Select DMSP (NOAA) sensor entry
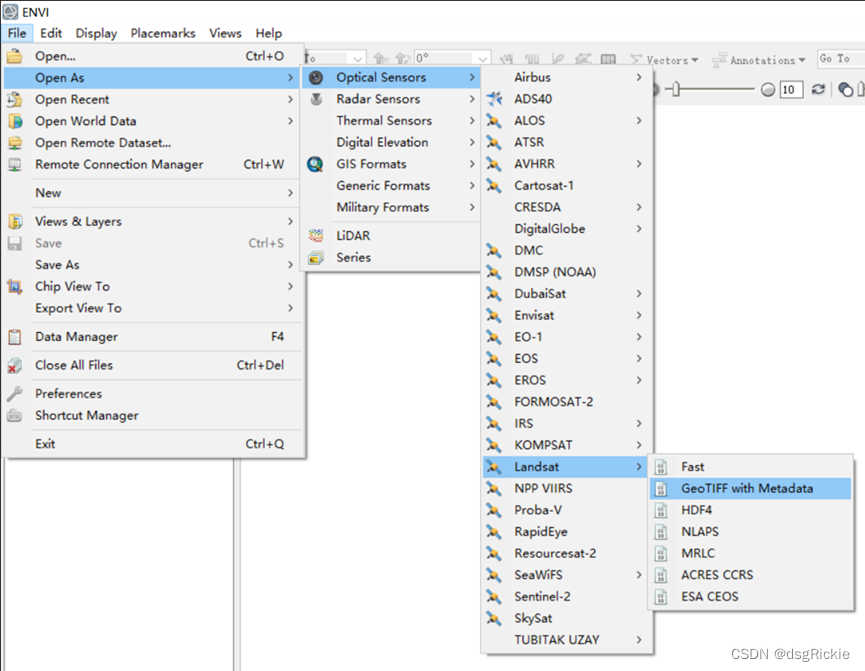The image size is (865, 671). coord(567,271)
